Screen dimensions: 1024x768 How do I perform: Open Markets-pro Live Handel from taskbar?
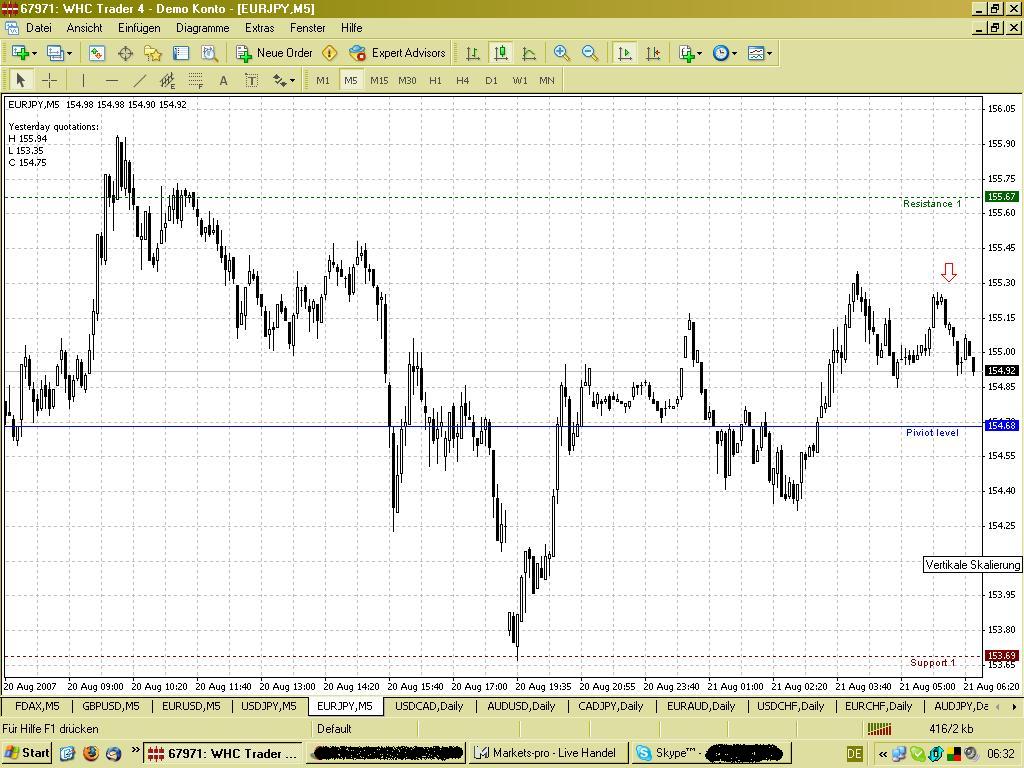[x=548, y=753]
